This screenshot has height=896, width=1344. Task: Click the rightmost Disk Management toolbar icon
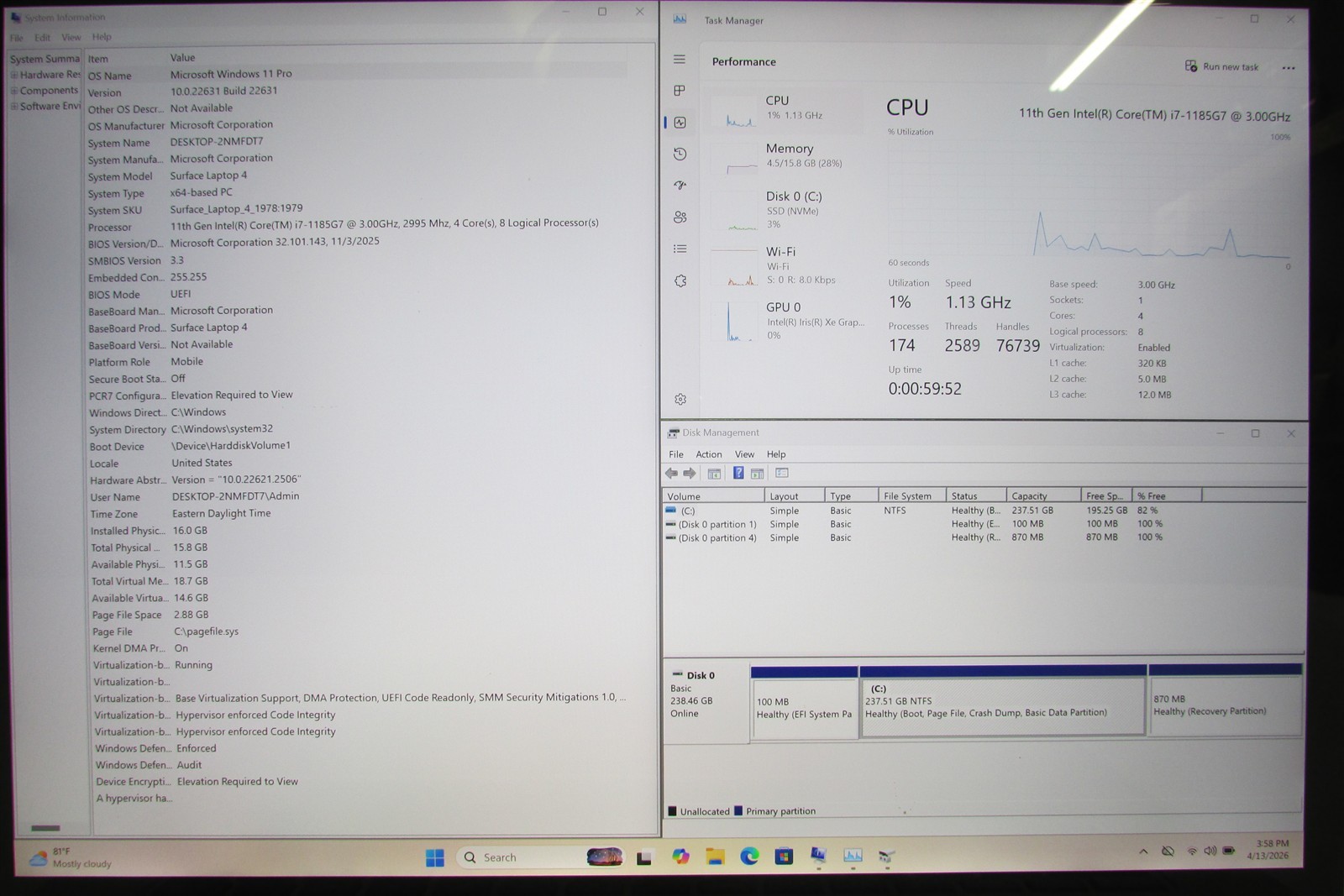coord(782,474)
